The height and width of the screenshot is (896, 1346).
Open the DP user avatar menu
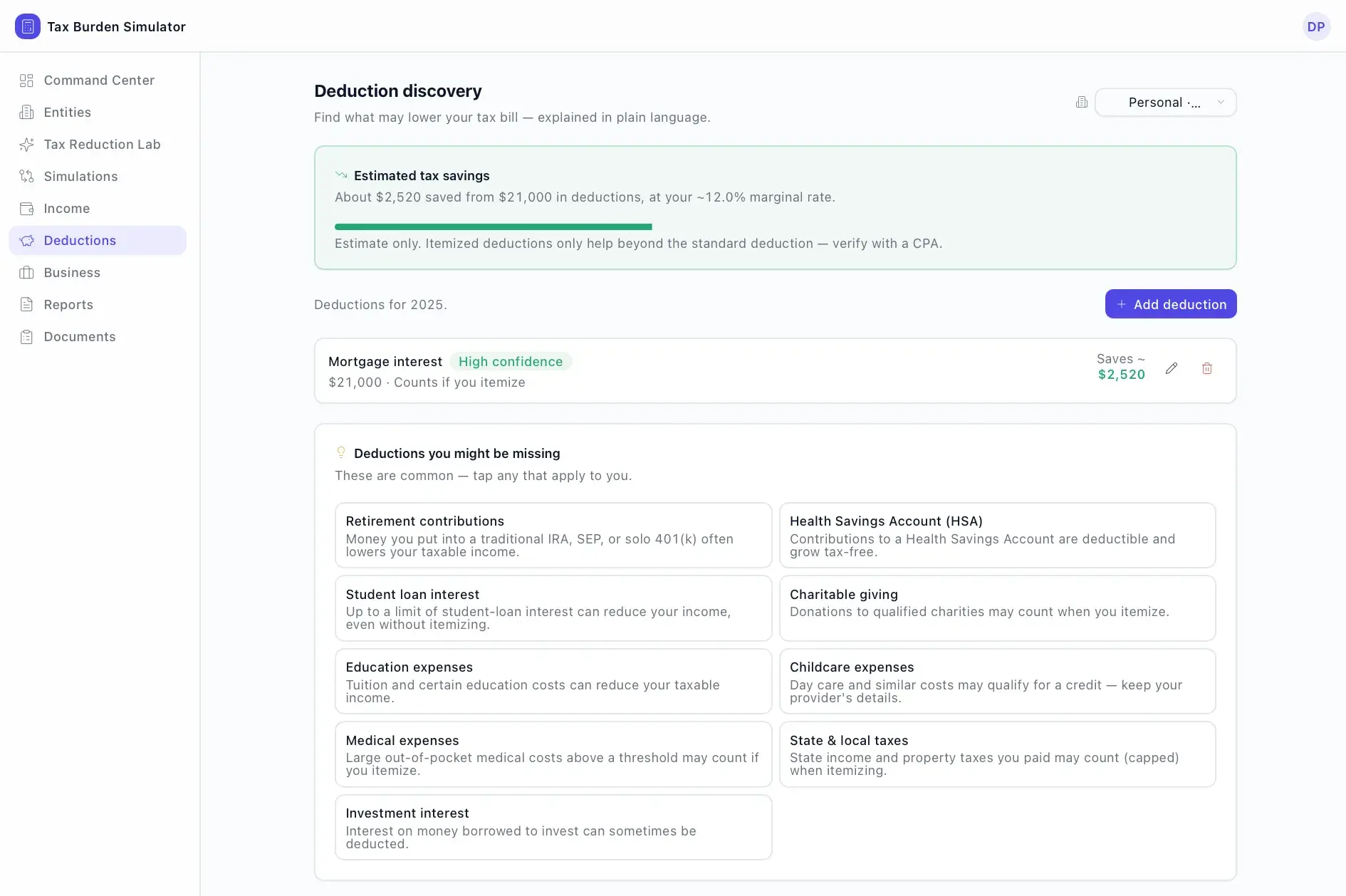[x=1316, y=26]
